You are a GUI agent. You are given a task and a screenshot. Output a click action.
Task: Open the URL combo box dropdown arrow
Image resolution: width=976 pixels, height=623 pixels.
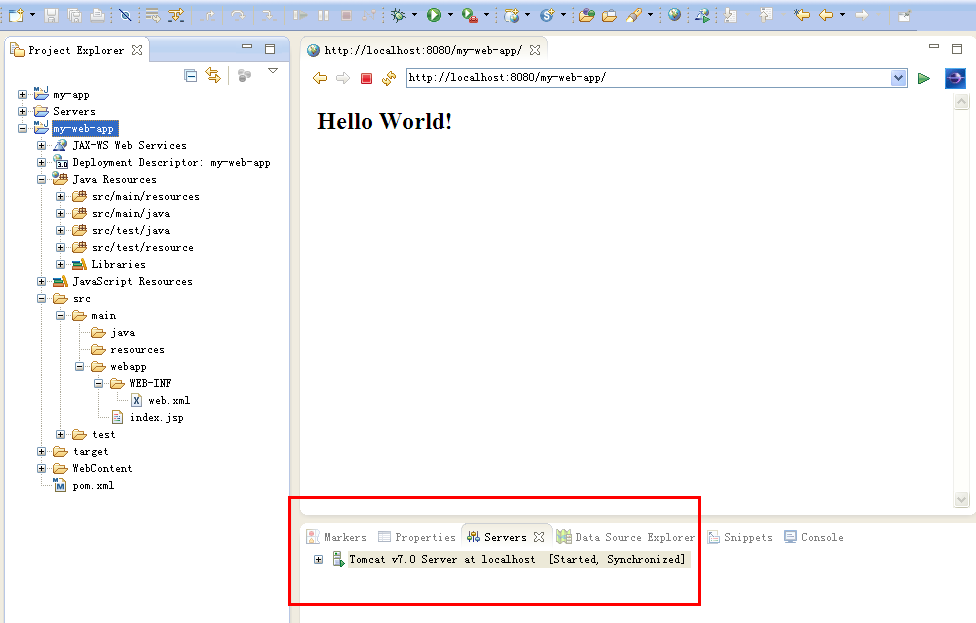click(897, 77)
